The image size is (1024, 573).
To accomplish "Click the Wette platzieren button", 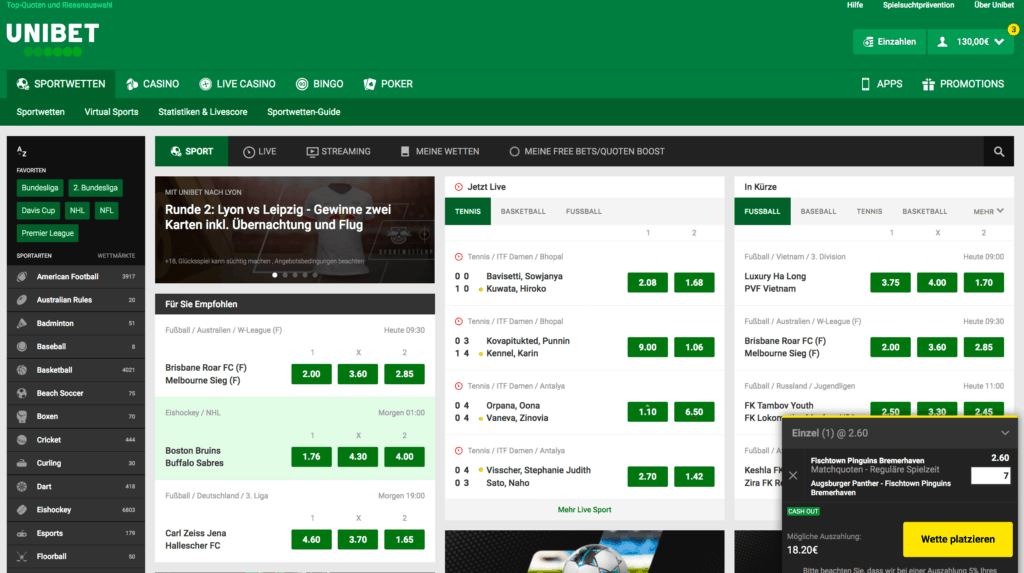I will click(x=957, y=540).
